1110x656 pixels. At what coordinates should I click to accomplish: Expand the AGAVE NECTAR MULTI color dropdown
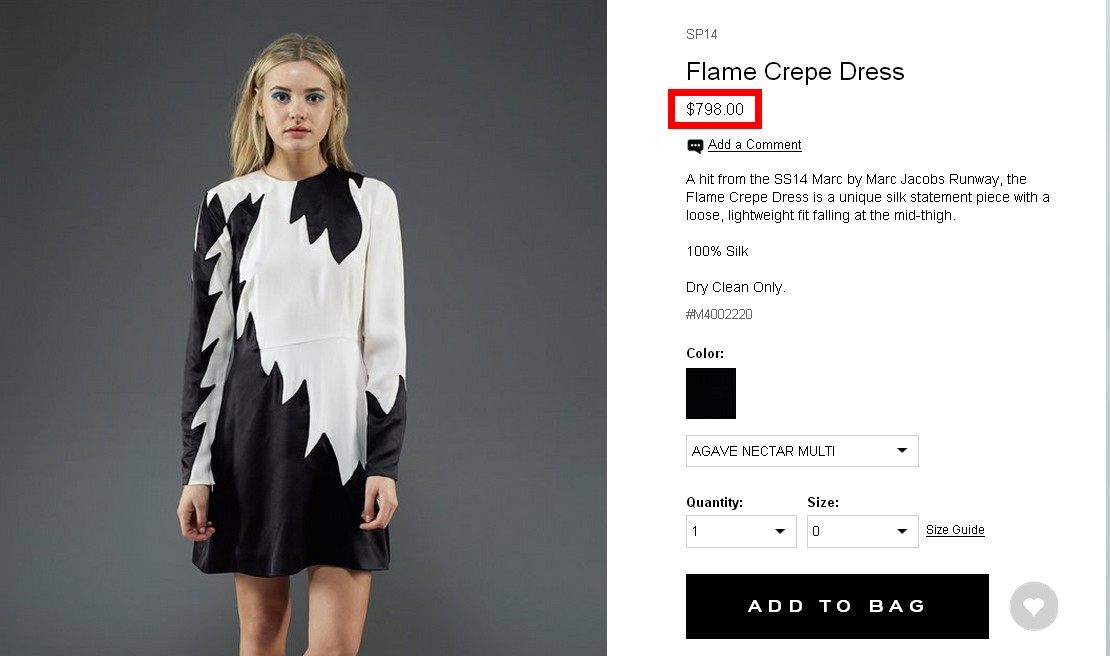(x=802, y=451)
